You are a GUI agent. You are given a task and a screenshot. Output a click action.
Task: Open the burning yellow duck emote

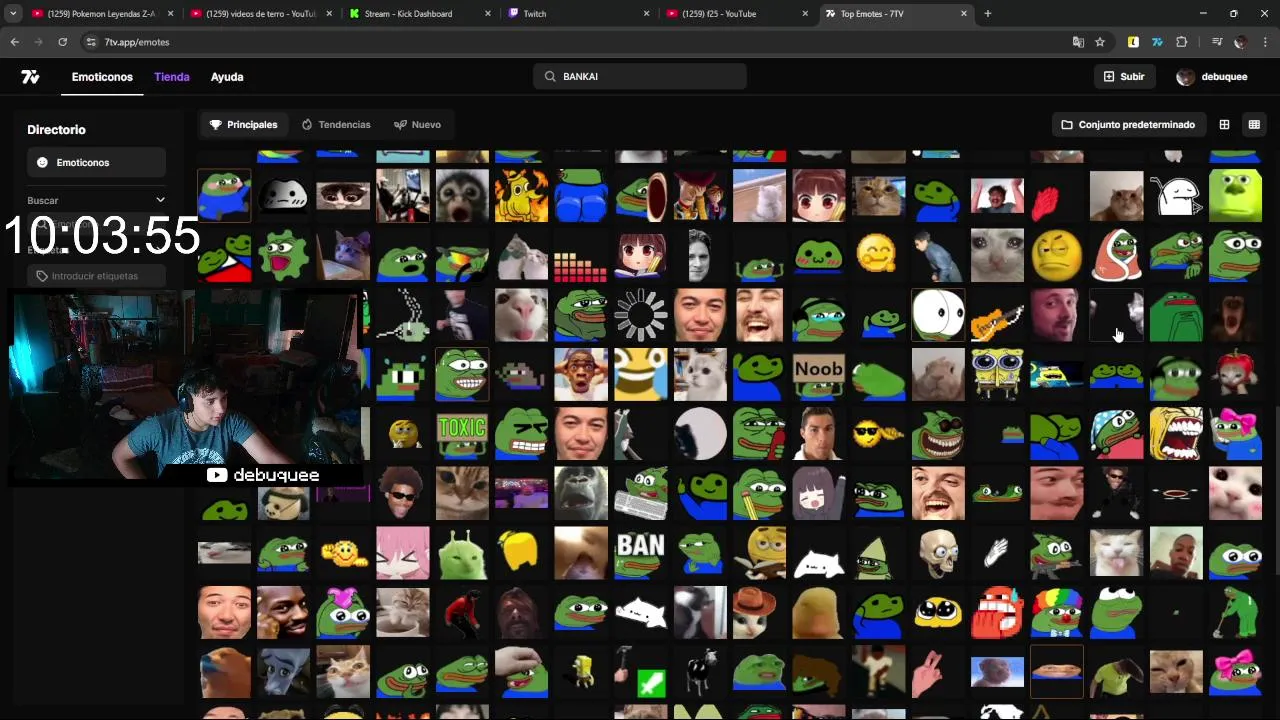click(x=522, y=196)
